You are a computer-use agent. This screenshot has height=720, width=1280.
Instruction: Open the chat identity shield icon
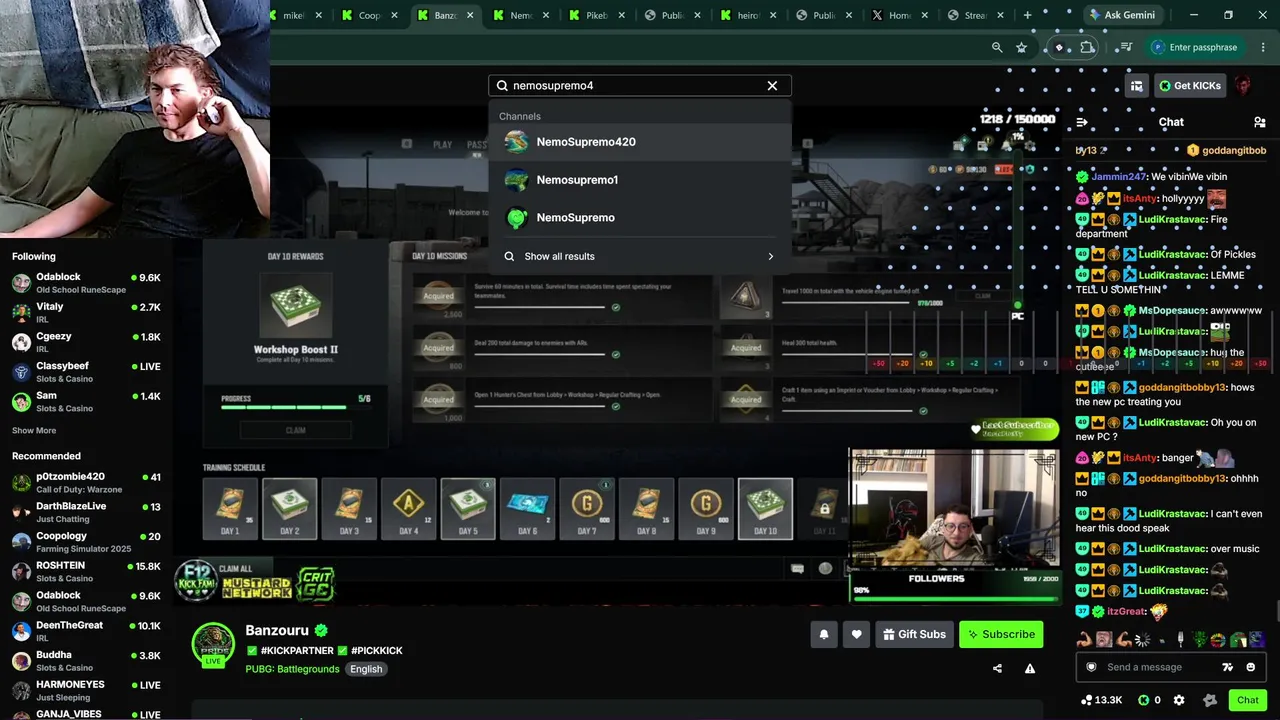(1091, 667)
